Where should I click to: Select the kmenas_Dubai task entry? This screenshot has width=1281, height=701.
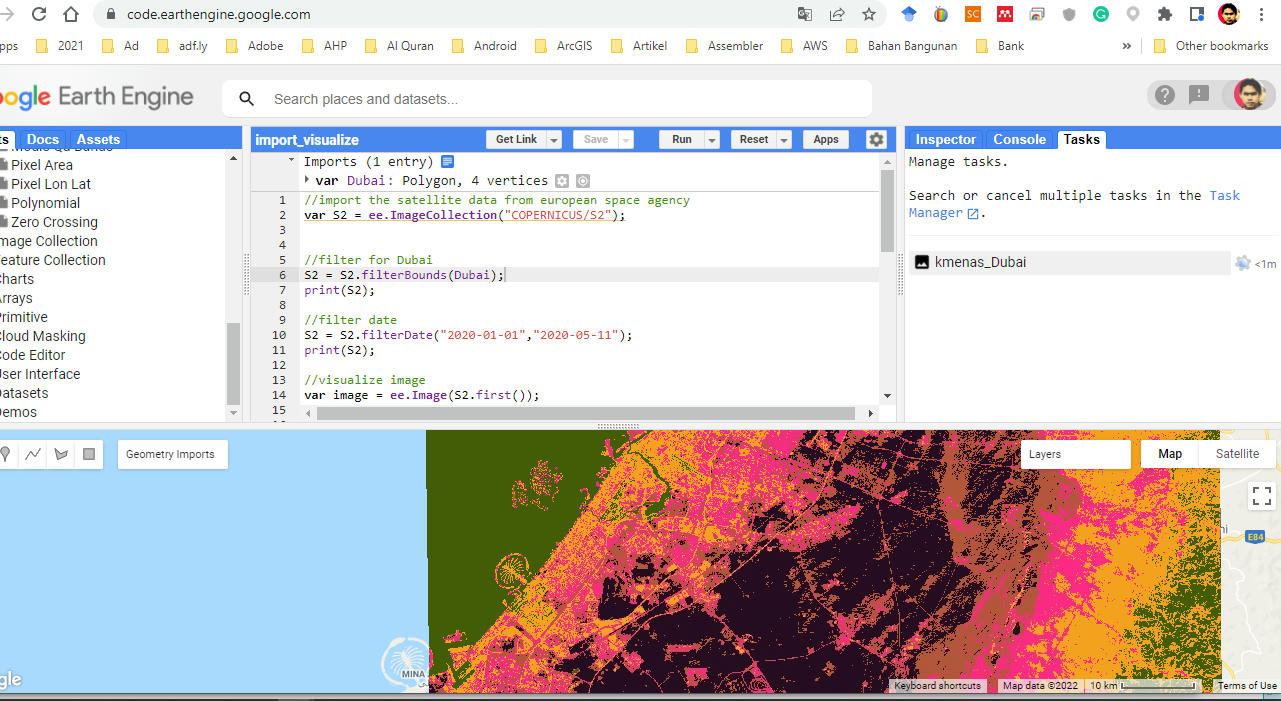[x=1070, y=263]
